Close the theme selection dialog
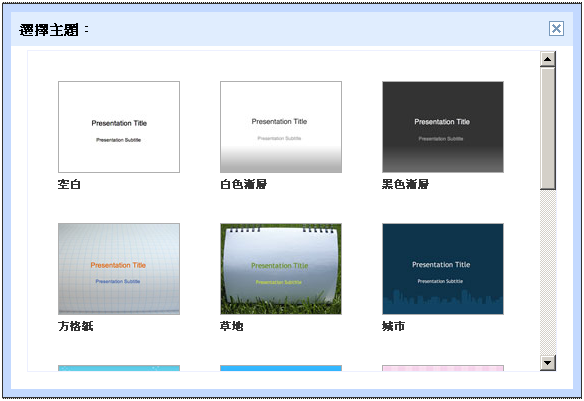584x401 pixels. coord(556,28)
